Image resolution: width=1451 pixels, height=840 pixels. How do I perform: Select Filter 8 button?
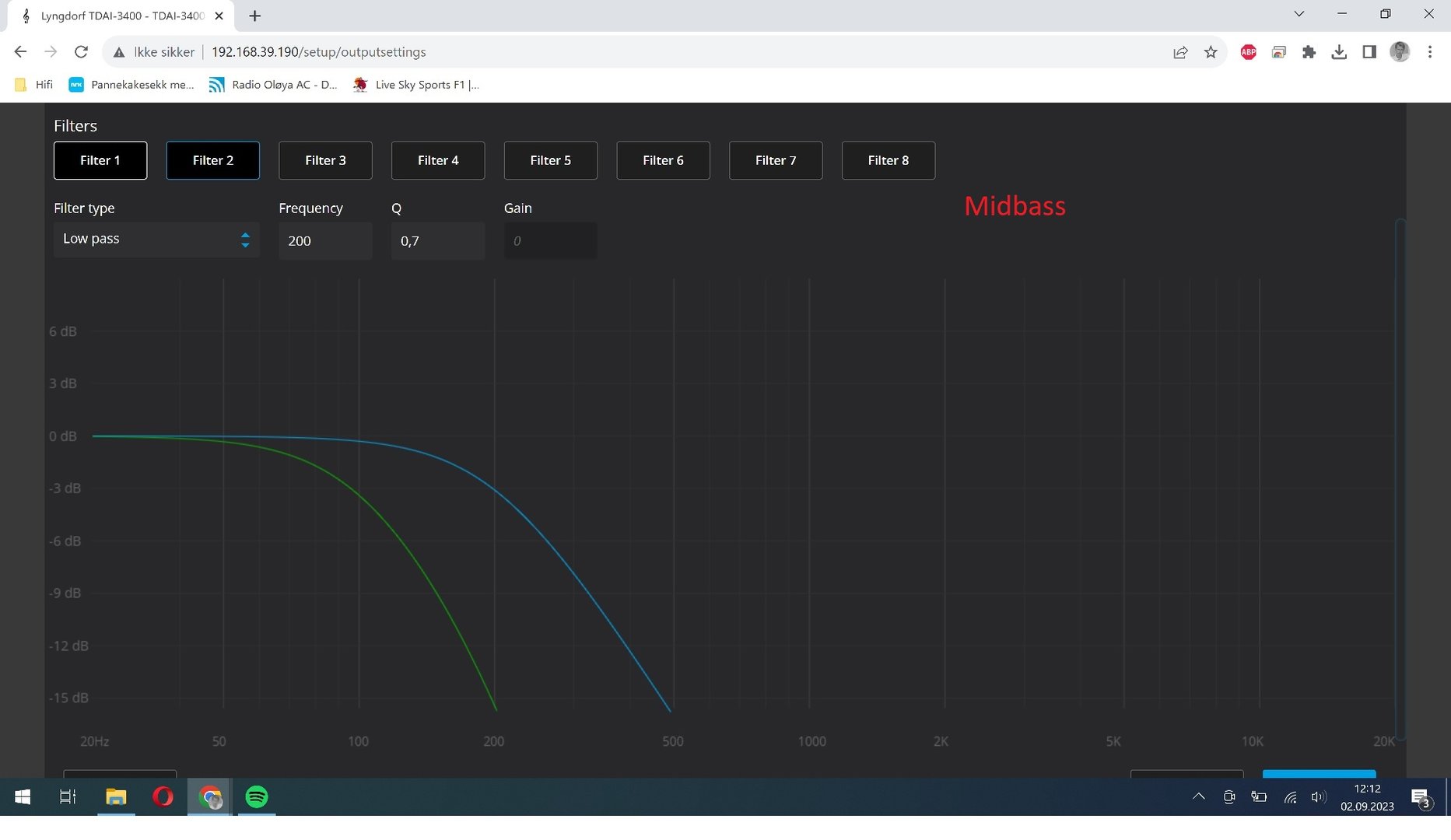click(888, 160)
